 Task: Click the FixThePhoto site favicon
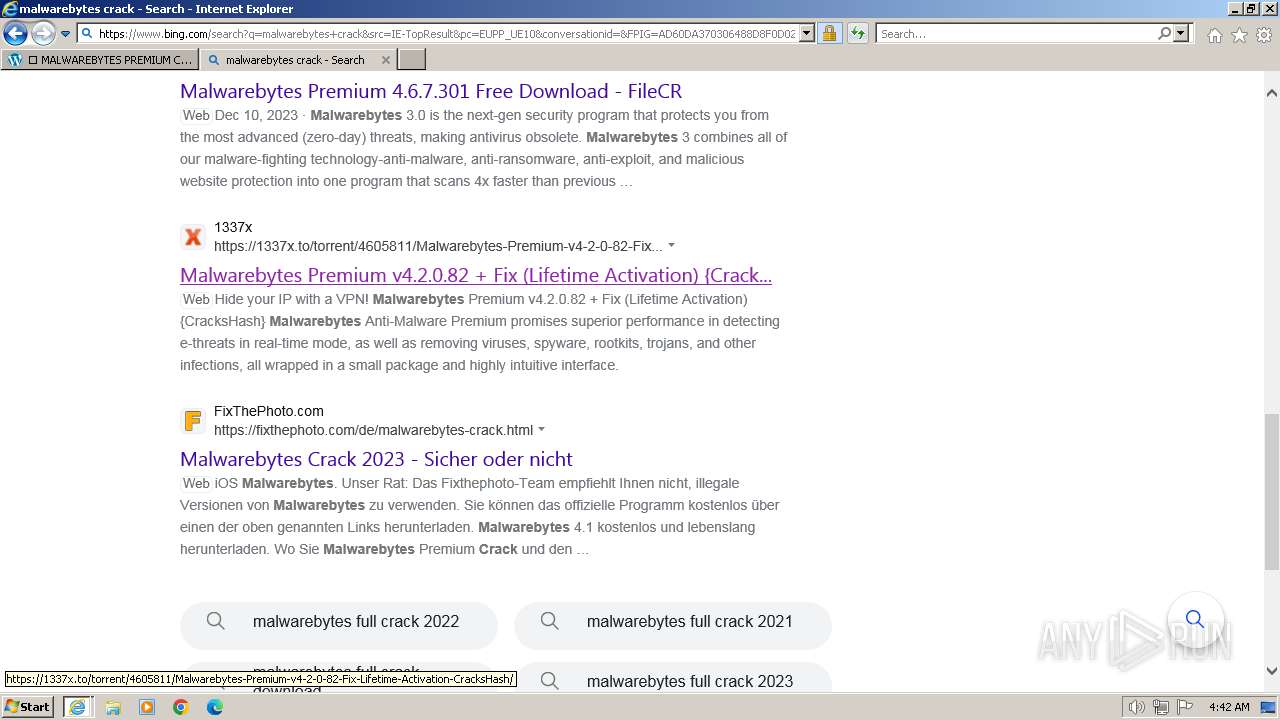coord(193,421)
